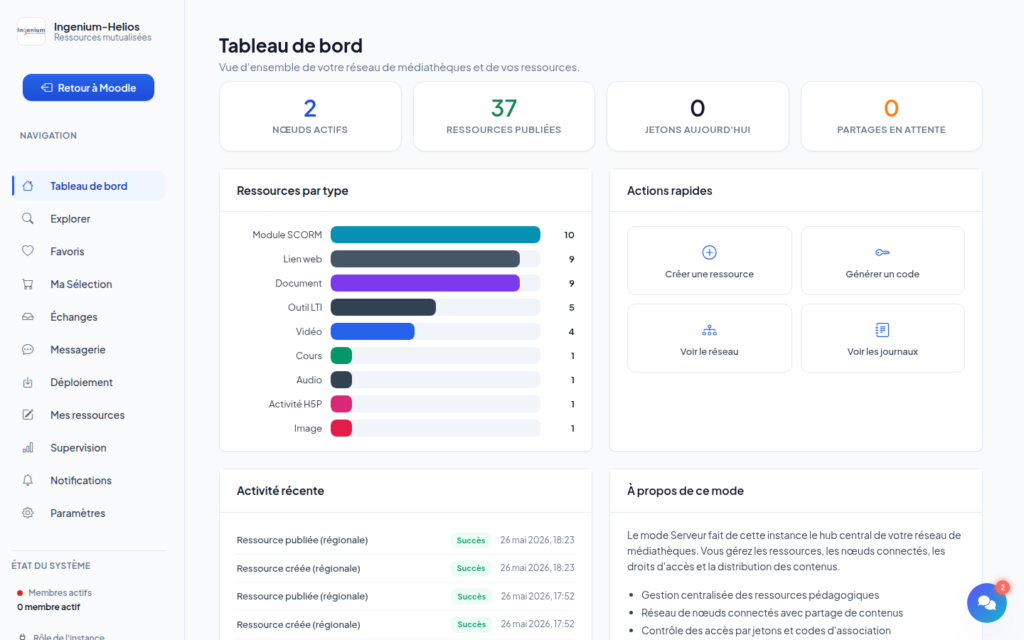Click the Déploiement download icon
The image size is (1024, 640).
[27, 382]
